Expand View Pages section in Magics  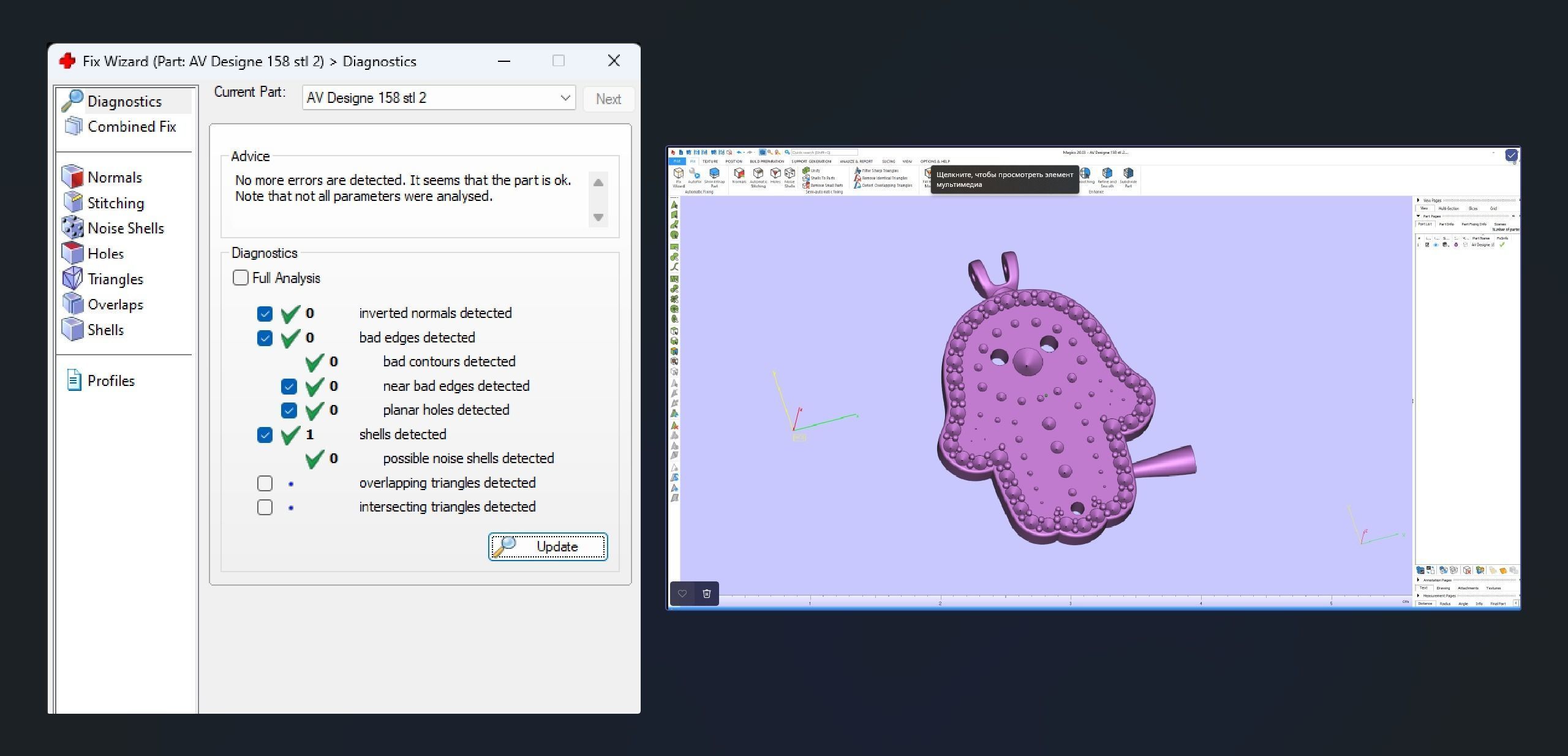tap(1418, 200)
